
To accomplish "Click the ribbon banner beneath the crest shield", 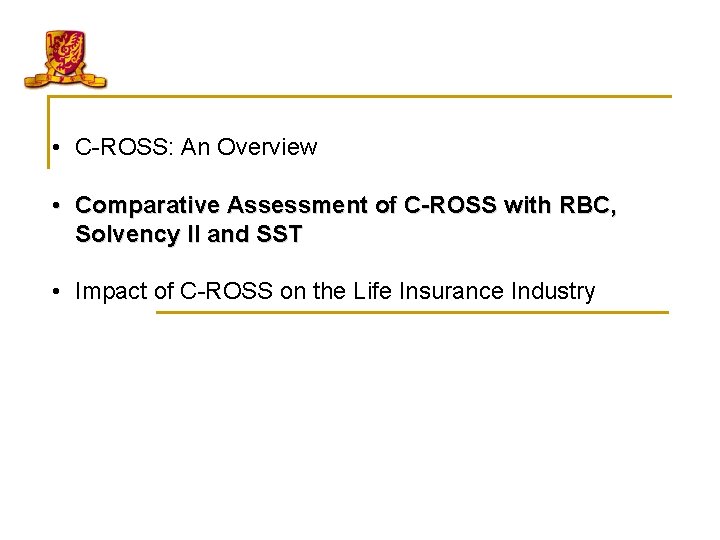I will point(65,80).
